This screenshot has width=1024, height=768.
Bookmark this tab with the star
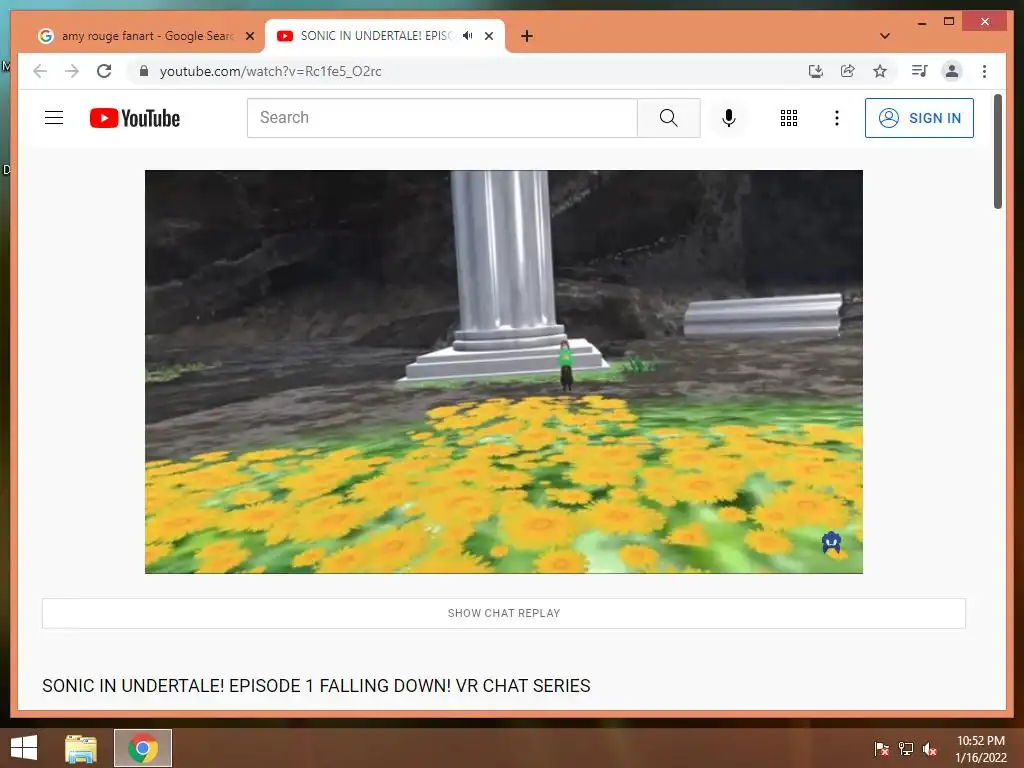[880, 71]
